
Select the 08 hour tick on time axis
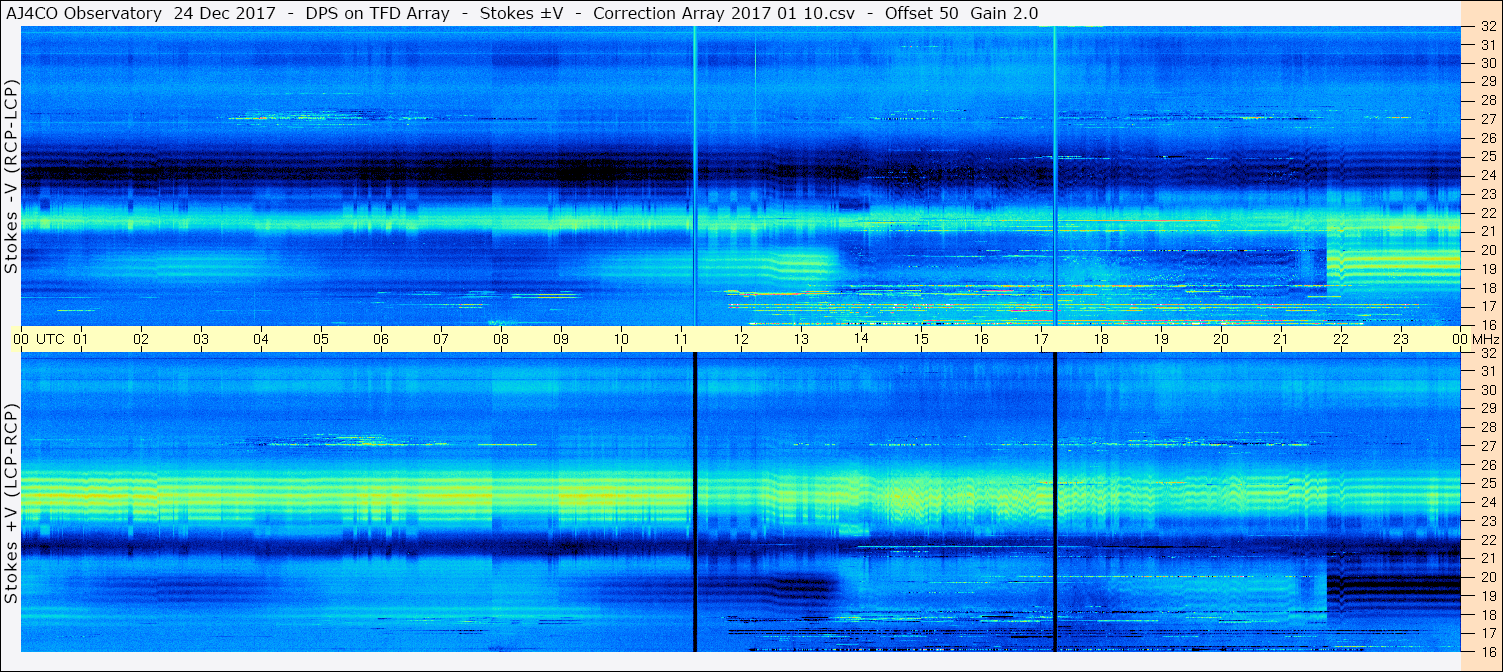pos(501,339)
